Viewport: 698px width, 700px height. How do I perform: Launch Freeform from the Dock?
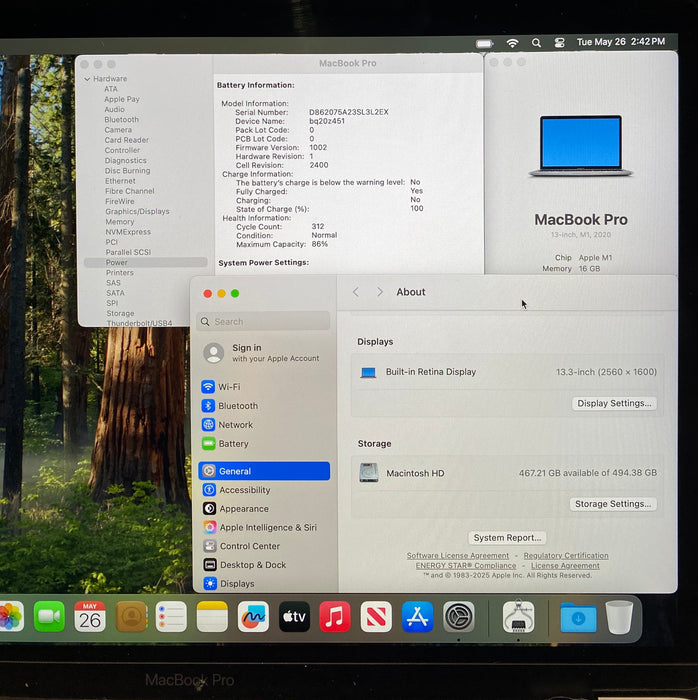(x=253, y=617)
